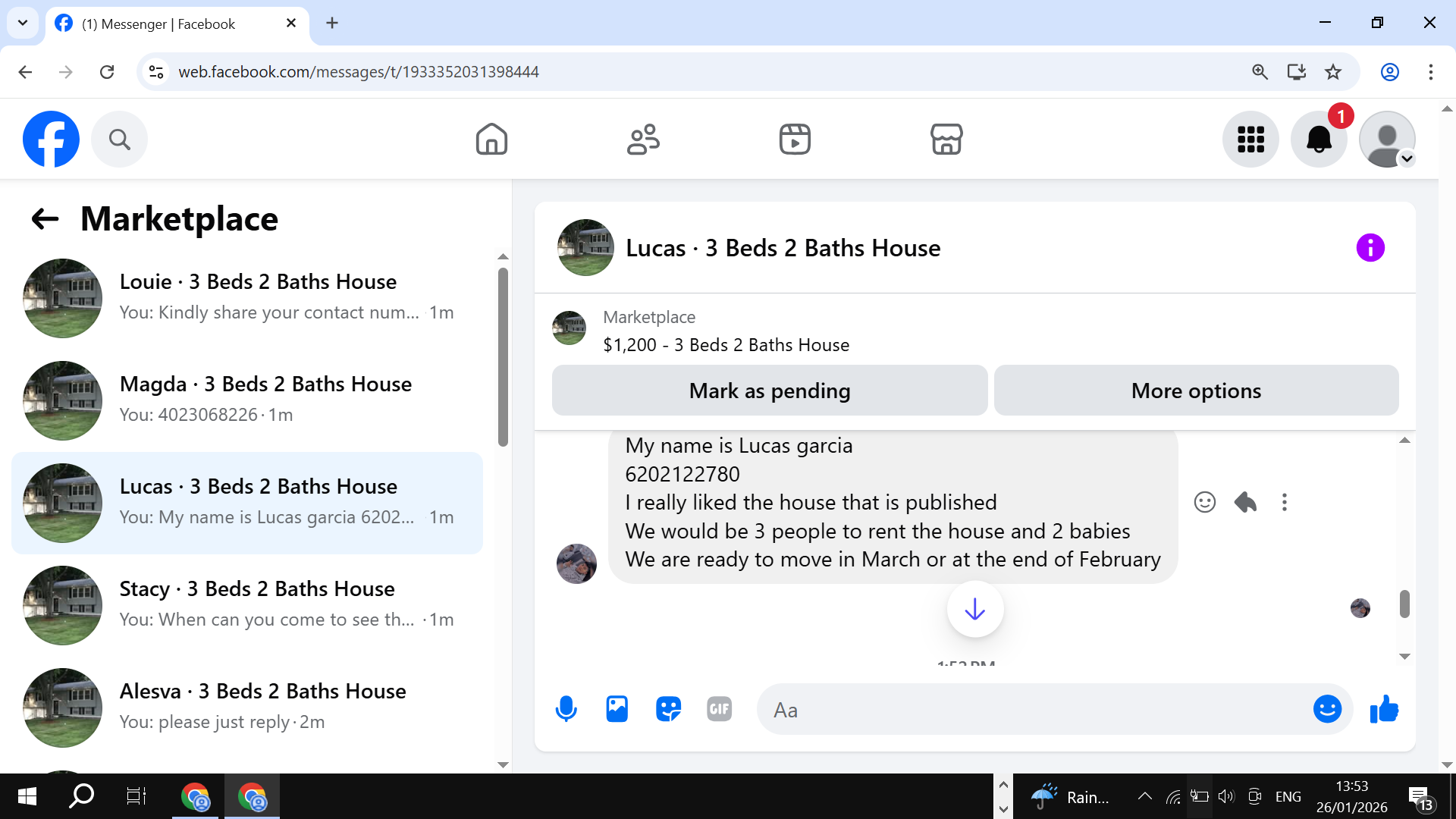Viewport: 1456px width, 819px height.
Task: Jump to latest message down arrow
Action: coord(974,609)
